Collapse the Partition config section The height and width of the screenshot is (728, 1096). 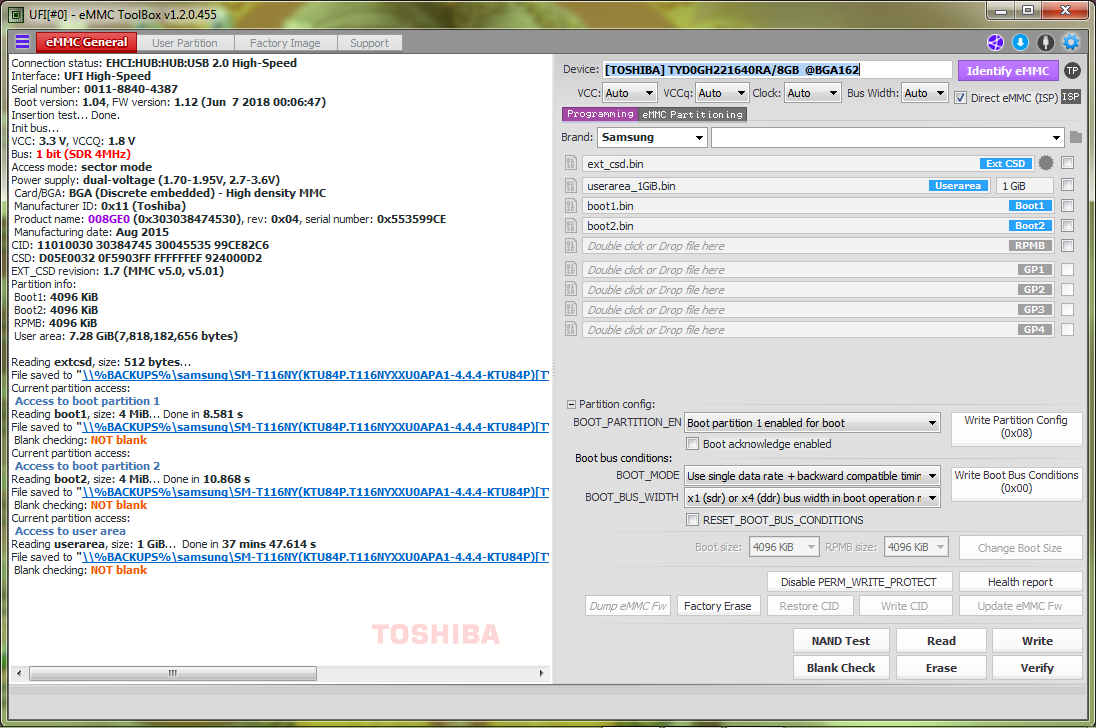click(x=571, y=405)
